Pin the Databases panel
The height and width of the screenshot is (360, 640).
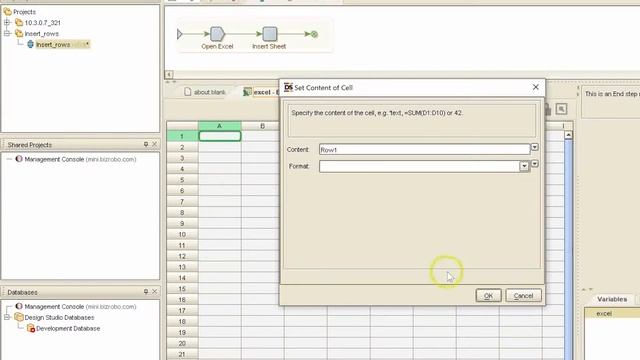coord(146,291)
